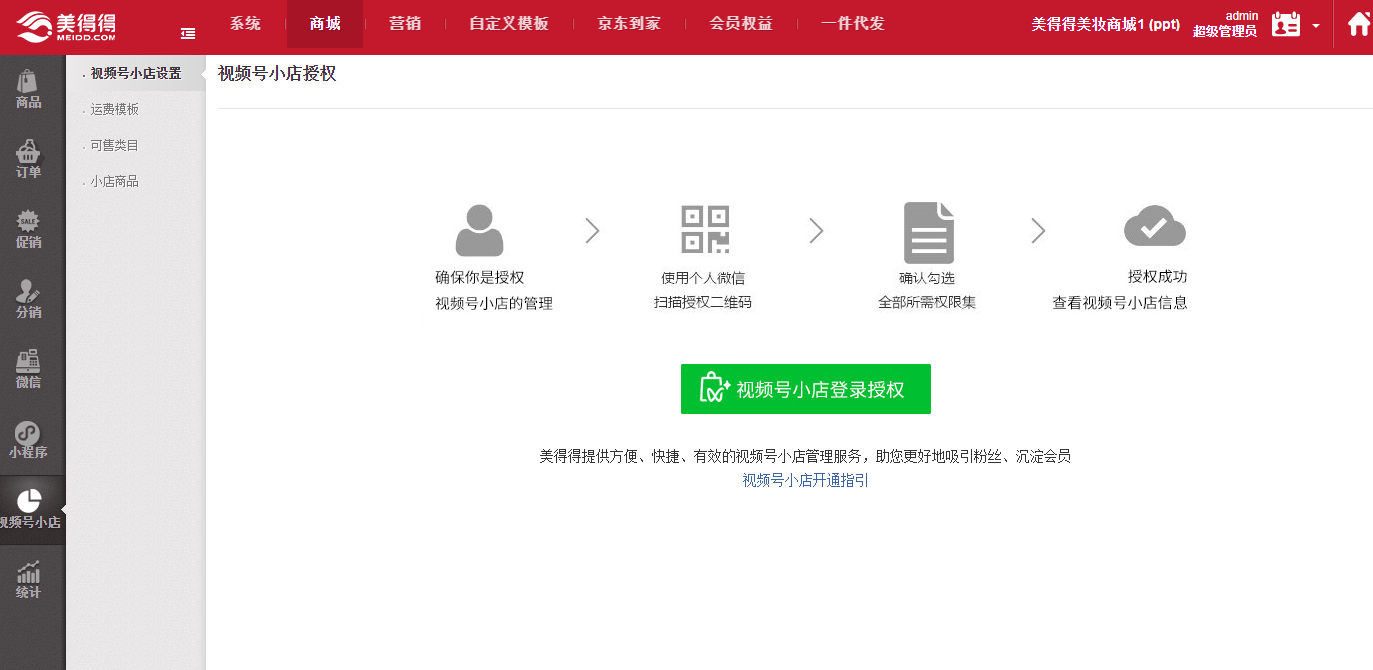This screenshot has height=670, width=1373.
Task: Select the 视频号小店 sidebar section
Action: click(x=31, y=510)
